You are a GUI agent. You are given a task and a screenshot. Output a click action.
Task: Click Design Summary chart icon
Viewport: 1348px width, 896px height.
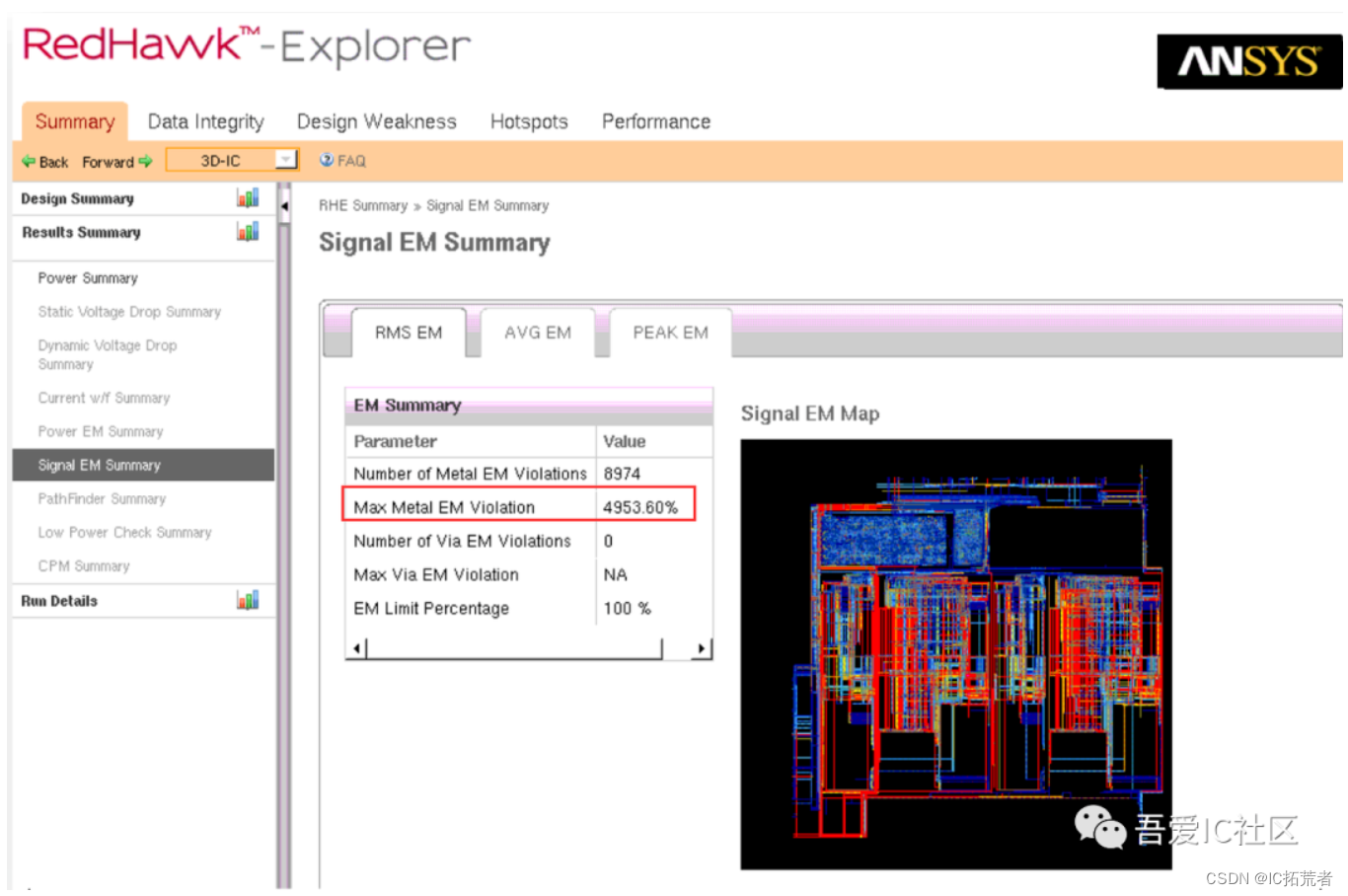coord(248,197)
